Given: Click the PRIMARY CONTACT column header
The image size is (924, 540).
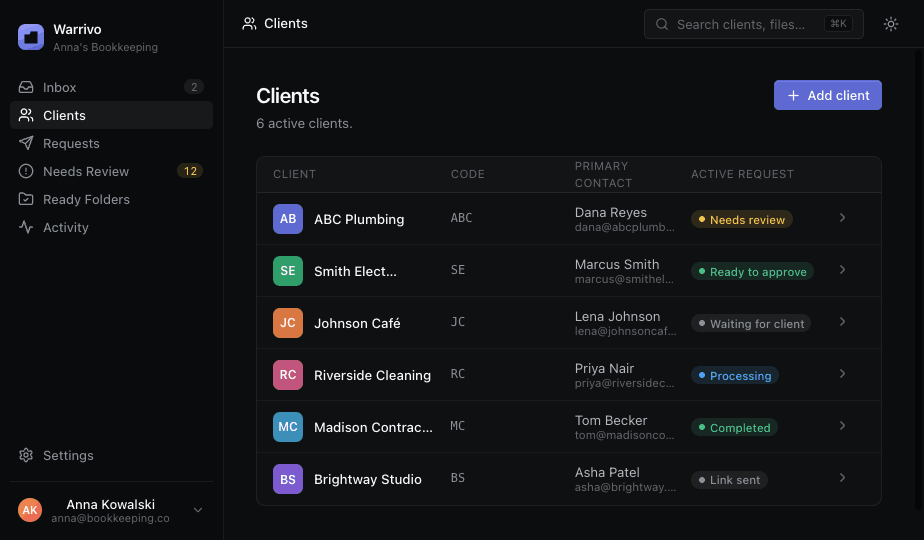Looking at the screenshot, I should (603, 174).
